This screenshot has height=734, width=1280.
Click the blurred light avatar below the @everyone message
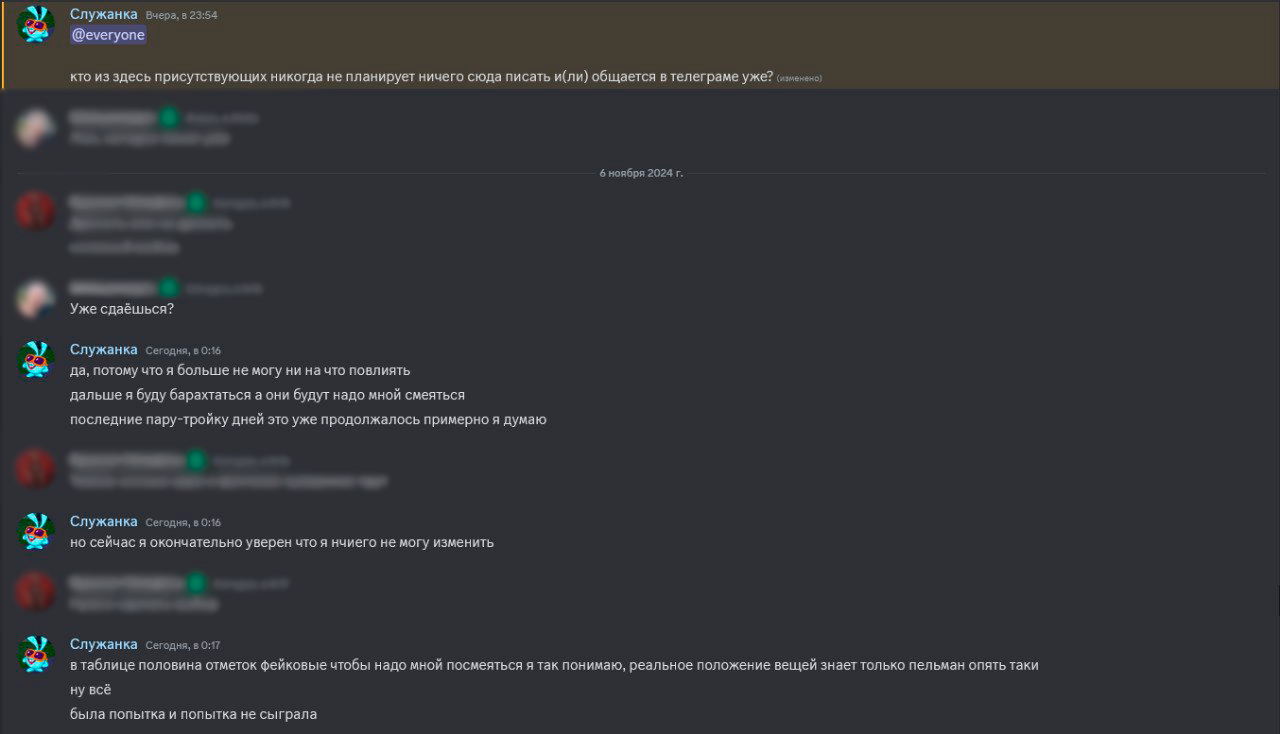coord(36,128)
